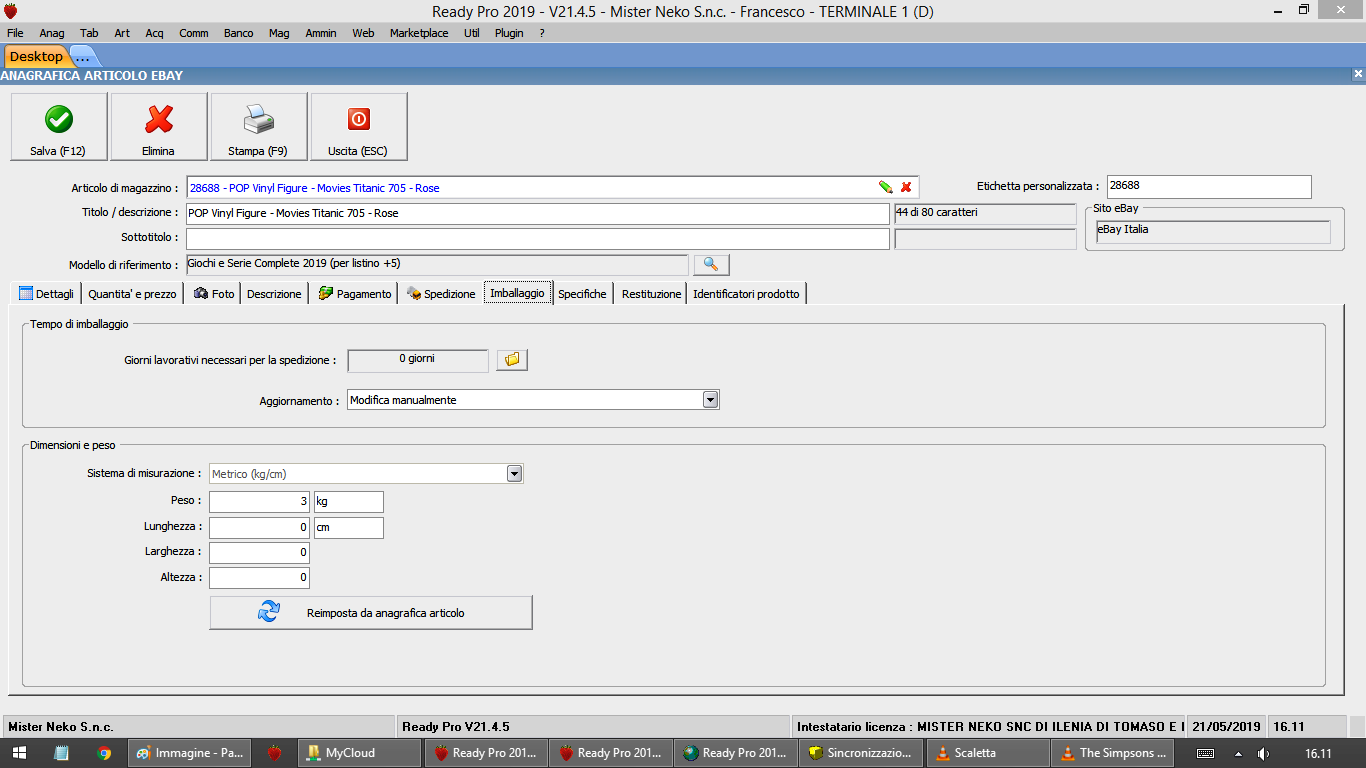Close the Anagrafica Articolo eBay panel
Image resolution: width=1366 pixels, height=768 pixels.
1358,74
